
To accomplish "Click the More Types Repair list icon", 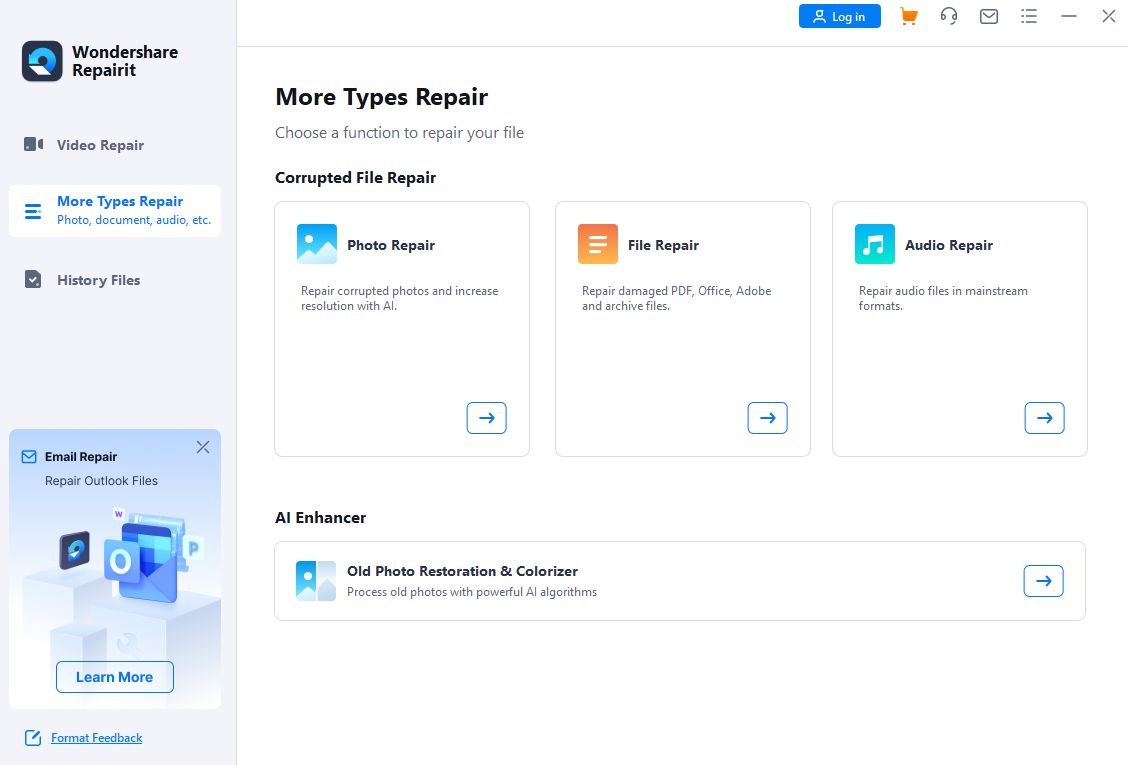I will 33,211.
